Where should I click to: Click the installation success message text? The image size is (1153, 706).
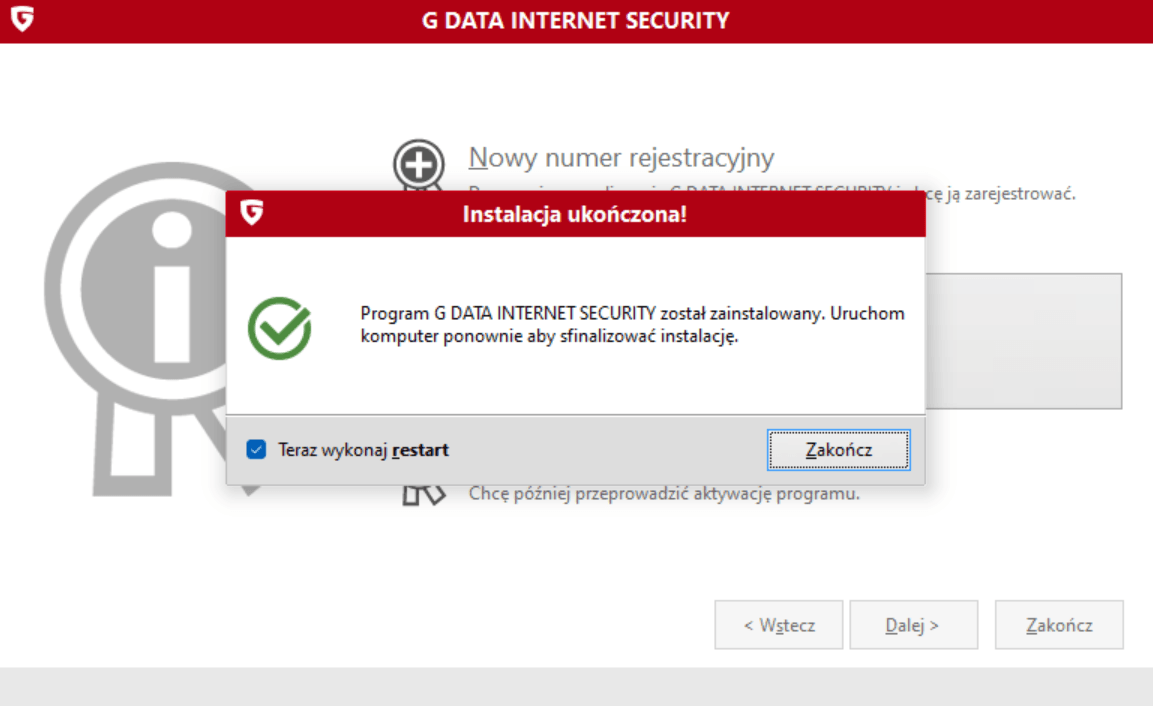click(632, 325)
